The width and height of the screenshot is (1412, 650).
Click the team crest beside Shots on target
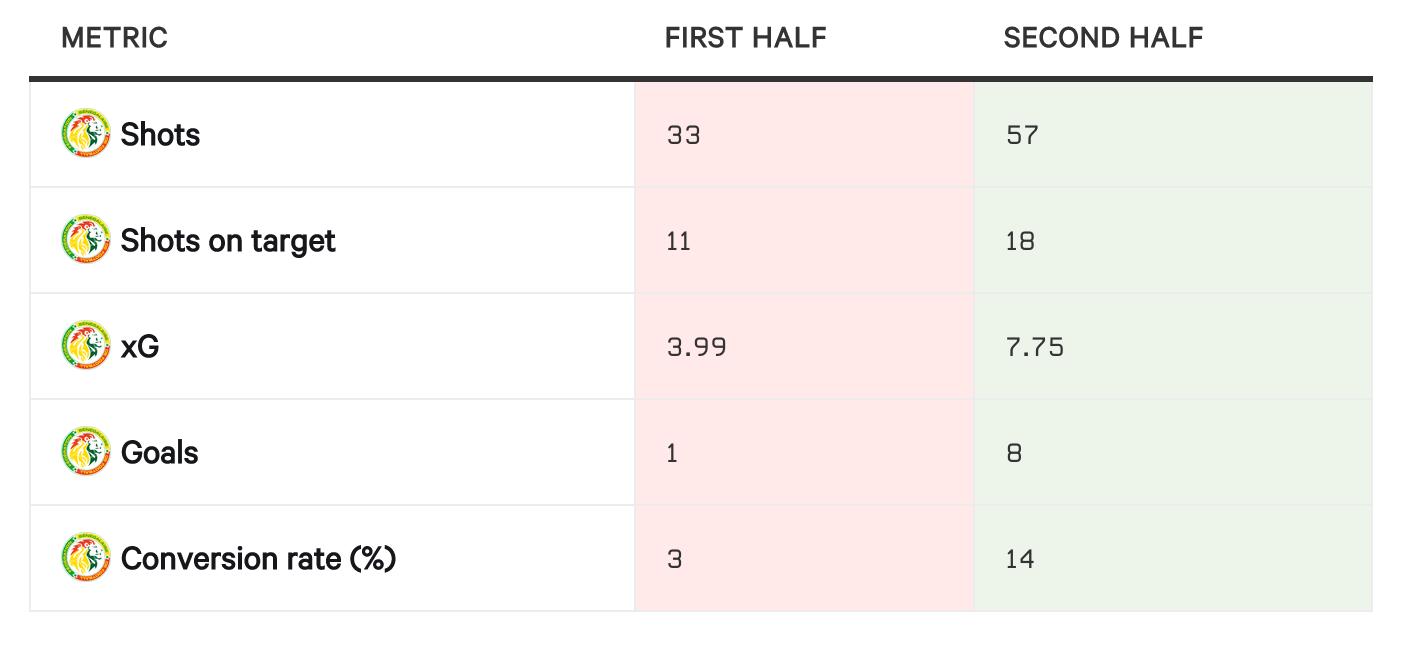pyautogui.click(x=86, y=240)
